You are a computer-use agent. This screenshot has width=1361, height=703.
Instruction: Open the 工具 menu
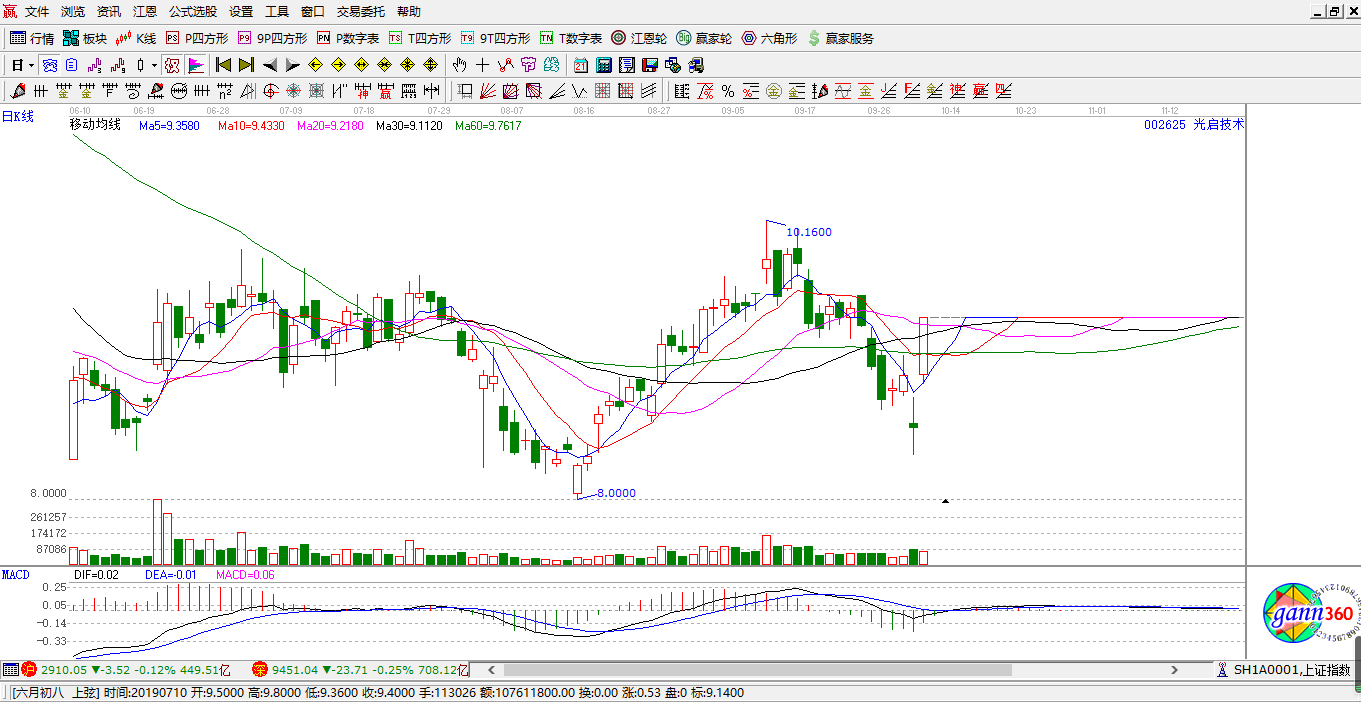(x=277, y=12)
